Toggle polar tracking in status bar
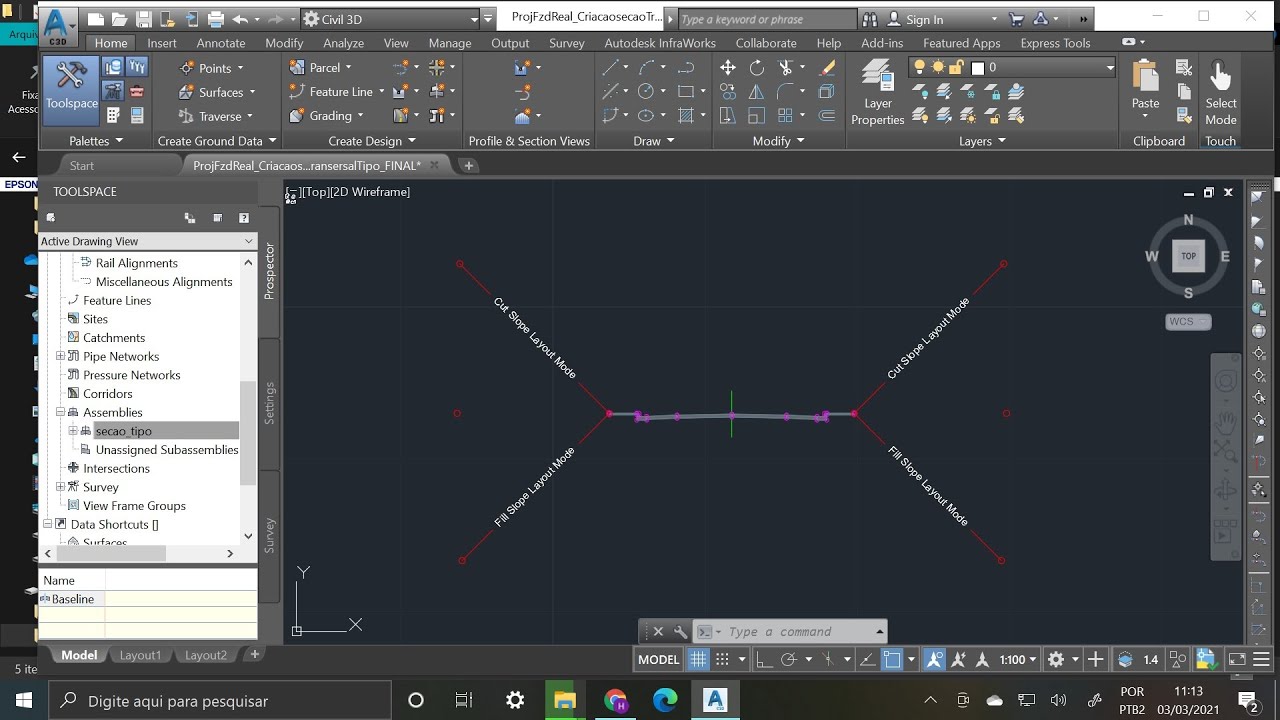The image size is (1280, 720). click(x=788, y=659)
